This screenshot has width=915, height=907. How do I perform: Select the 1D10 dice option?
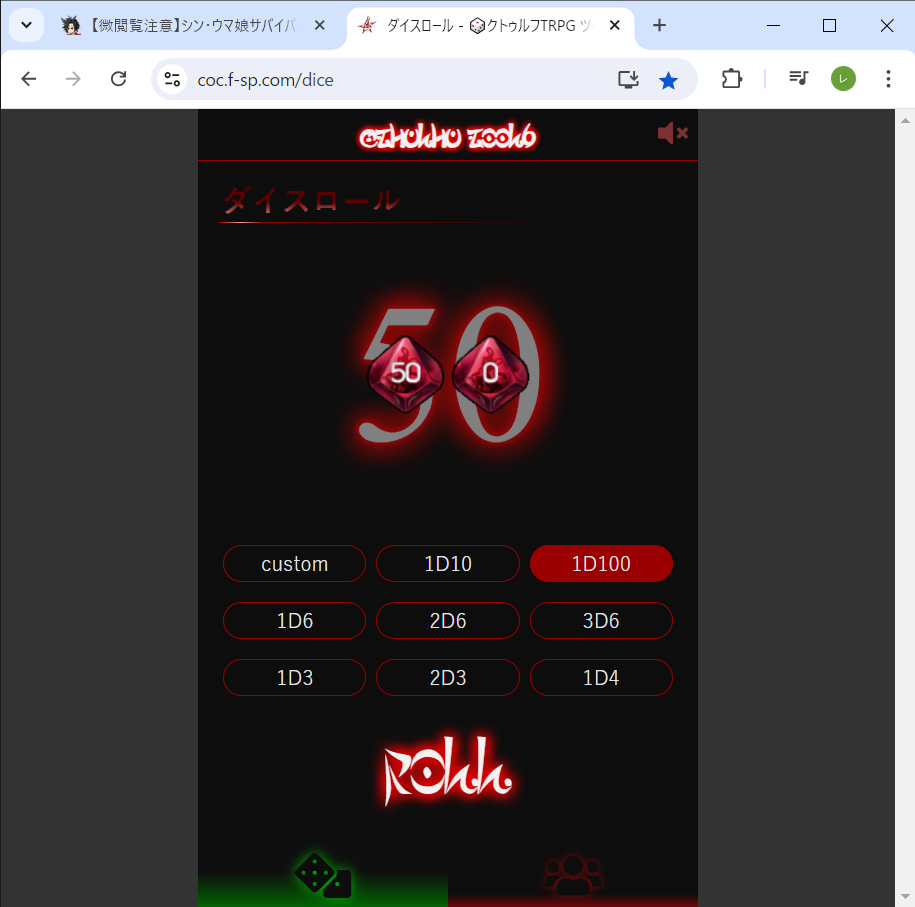coord(448,563)
